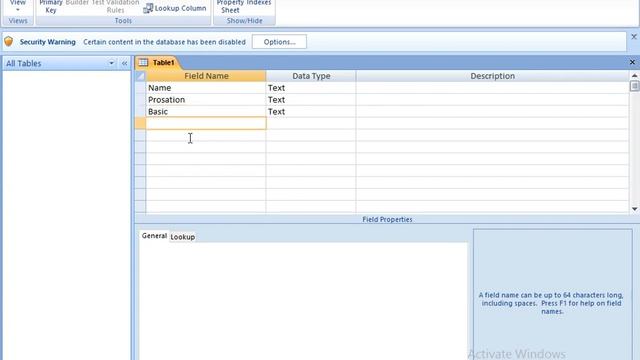Click the row selector of Basic field

tap(140, 111)
